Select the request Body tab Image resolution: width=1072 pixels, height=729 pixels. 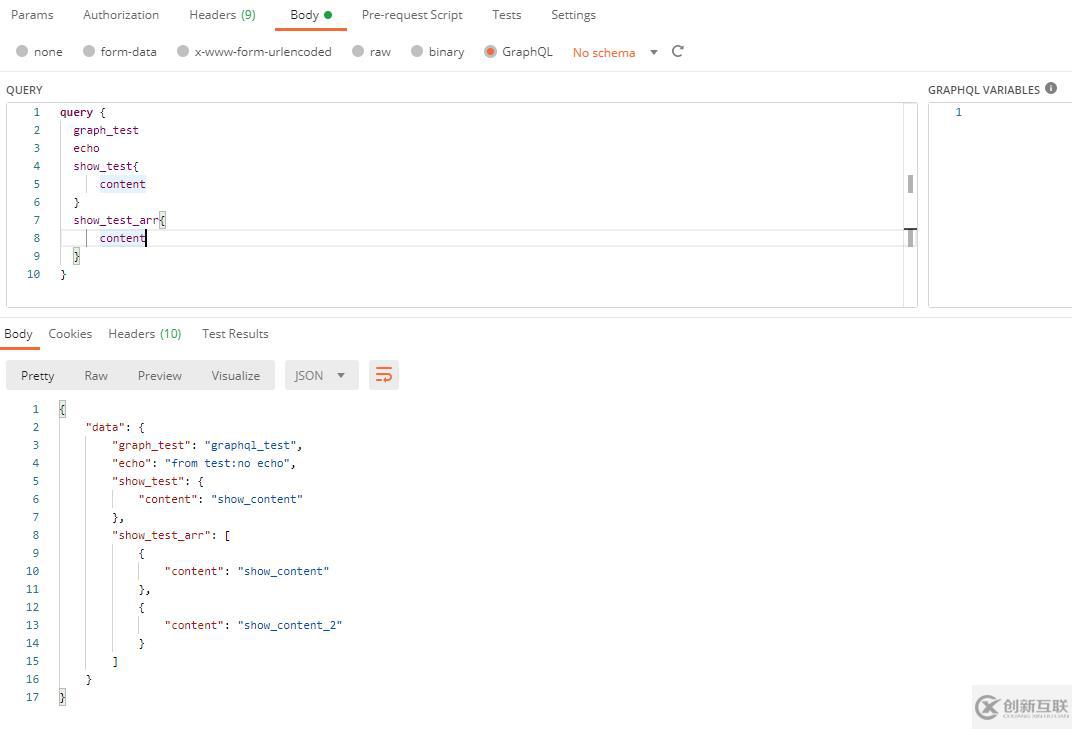point(311,14)
